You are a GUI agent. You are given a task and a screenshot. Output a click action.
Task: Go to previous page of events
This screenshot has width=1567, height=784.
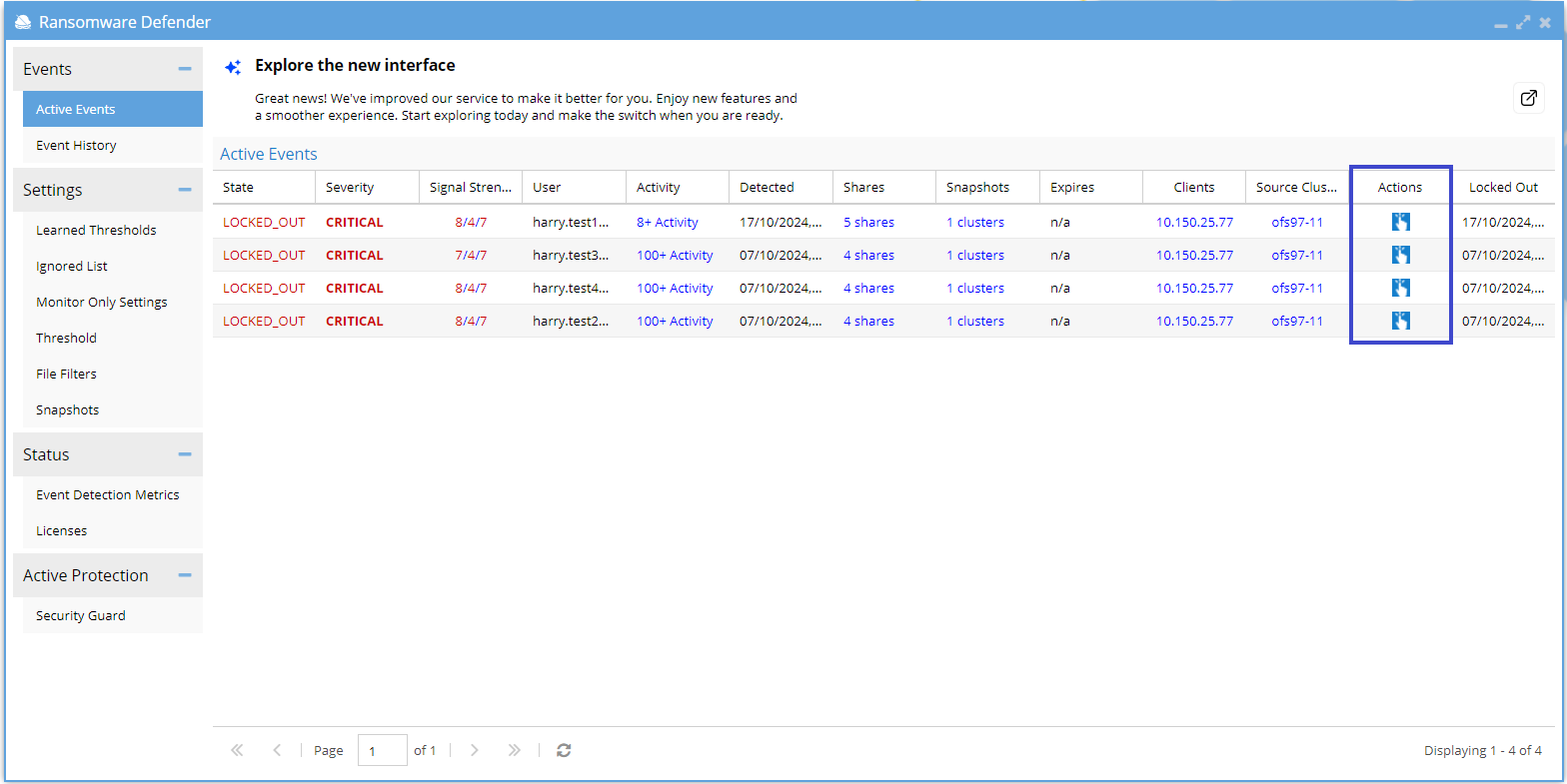[277, 750]
